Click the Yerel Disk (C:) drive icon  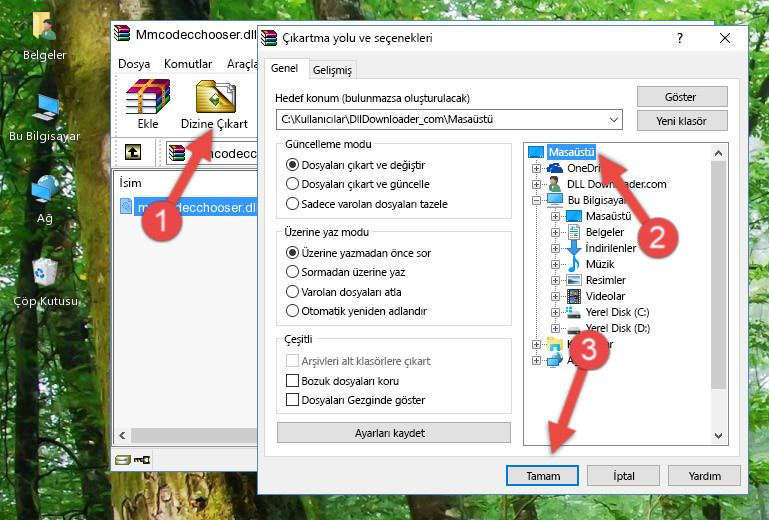tap(573, 312)
